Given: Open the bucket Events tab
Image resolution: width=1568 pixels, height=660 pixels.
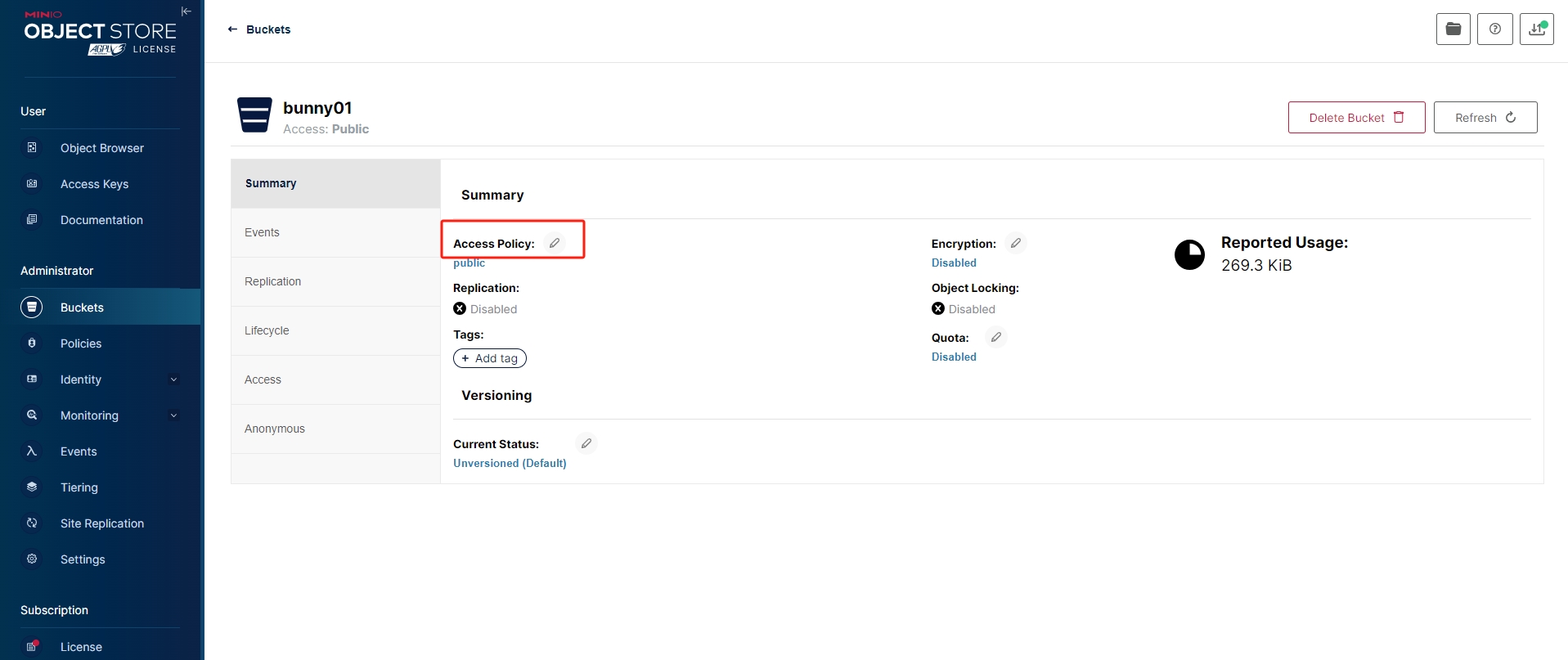Looking at the screenshot, I should coord(335,232).
